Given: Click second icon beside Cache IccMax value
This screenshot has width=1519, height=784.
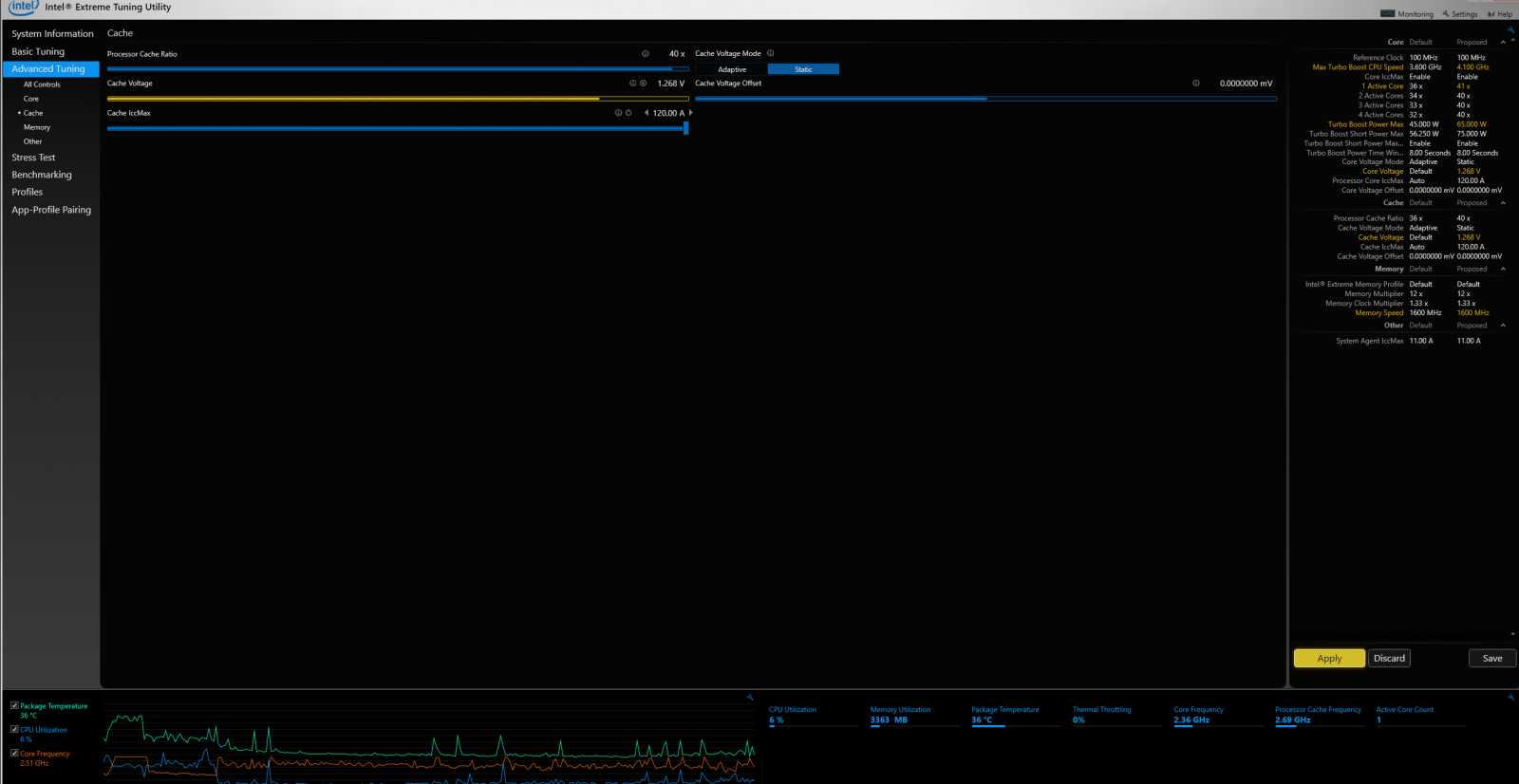Looking at the screenshot, I should pyautogui.click(x=628, y=113).
